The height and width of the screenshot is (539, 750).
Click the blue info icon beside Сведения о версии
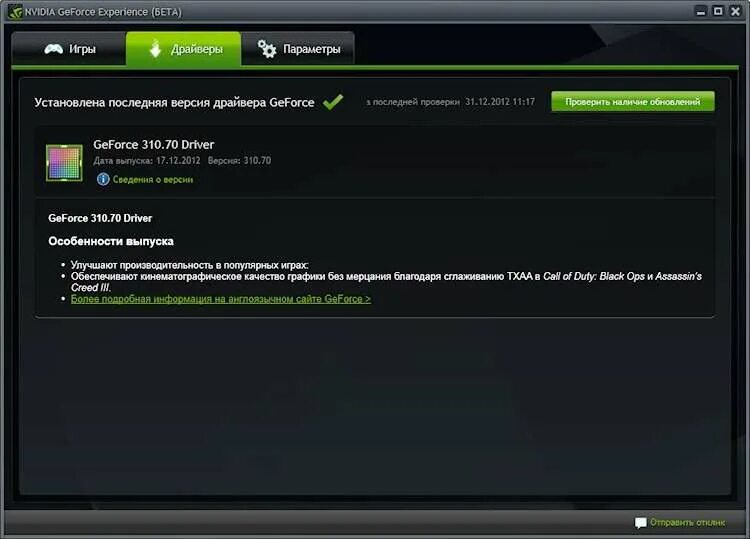103,179
